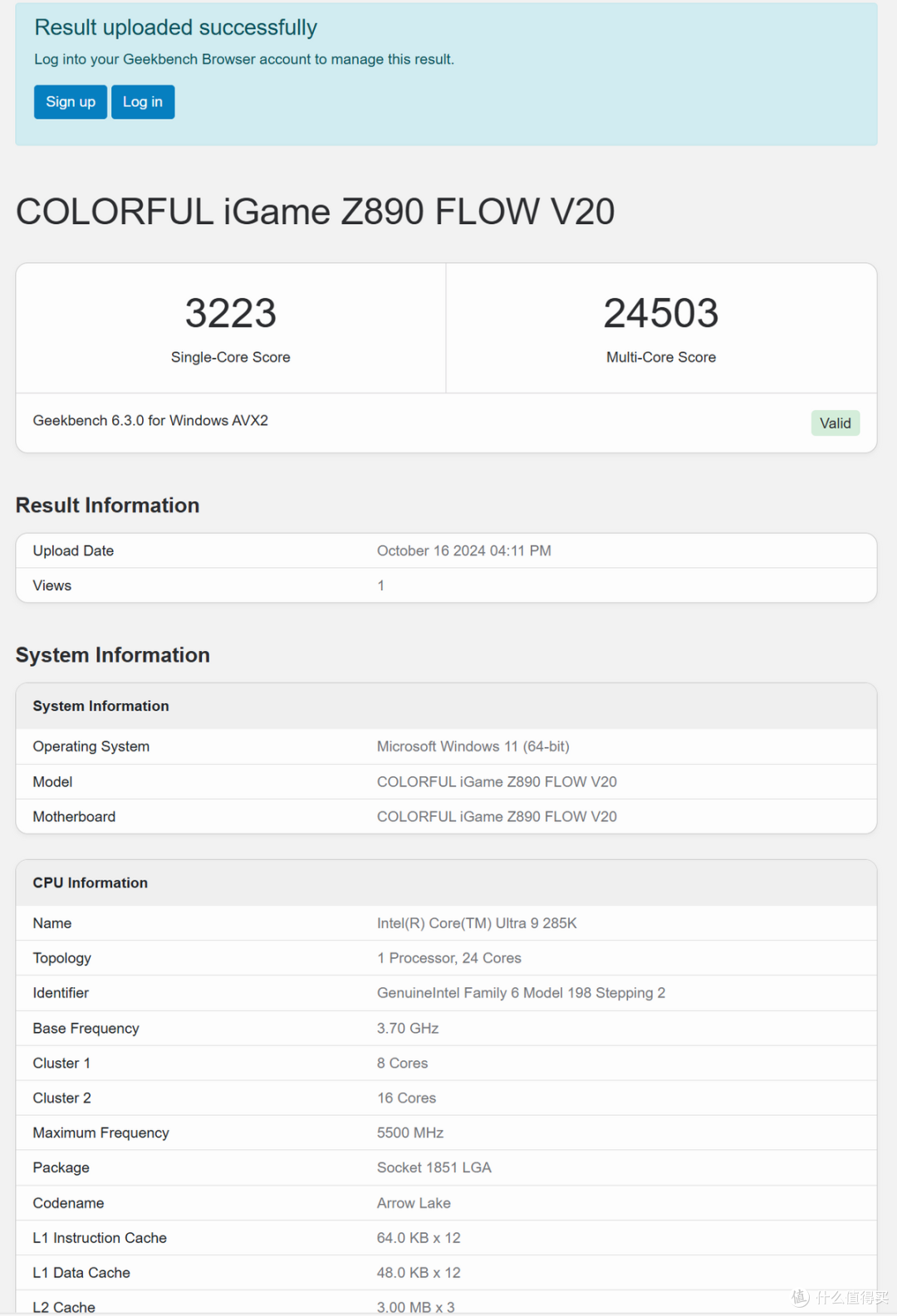Image resolution: width=897 pixels, height=1316 pixels.
Task: Click GenuineIntel Family 6 Model 198 value
Action: [521, 993]
